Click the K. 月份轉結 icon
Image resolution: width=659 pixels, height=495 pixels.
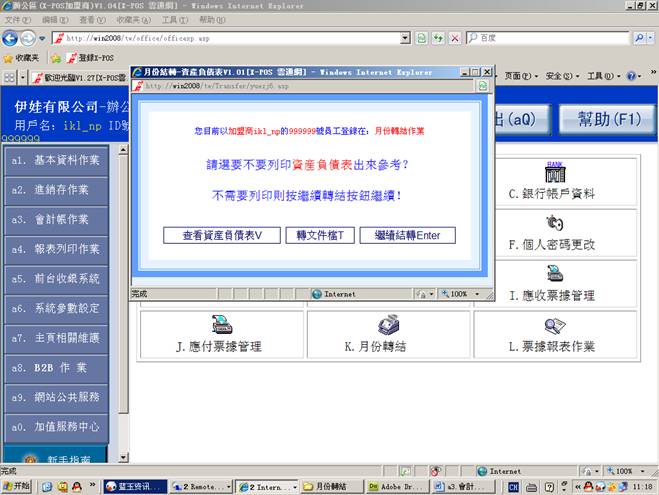coord(388,324)
